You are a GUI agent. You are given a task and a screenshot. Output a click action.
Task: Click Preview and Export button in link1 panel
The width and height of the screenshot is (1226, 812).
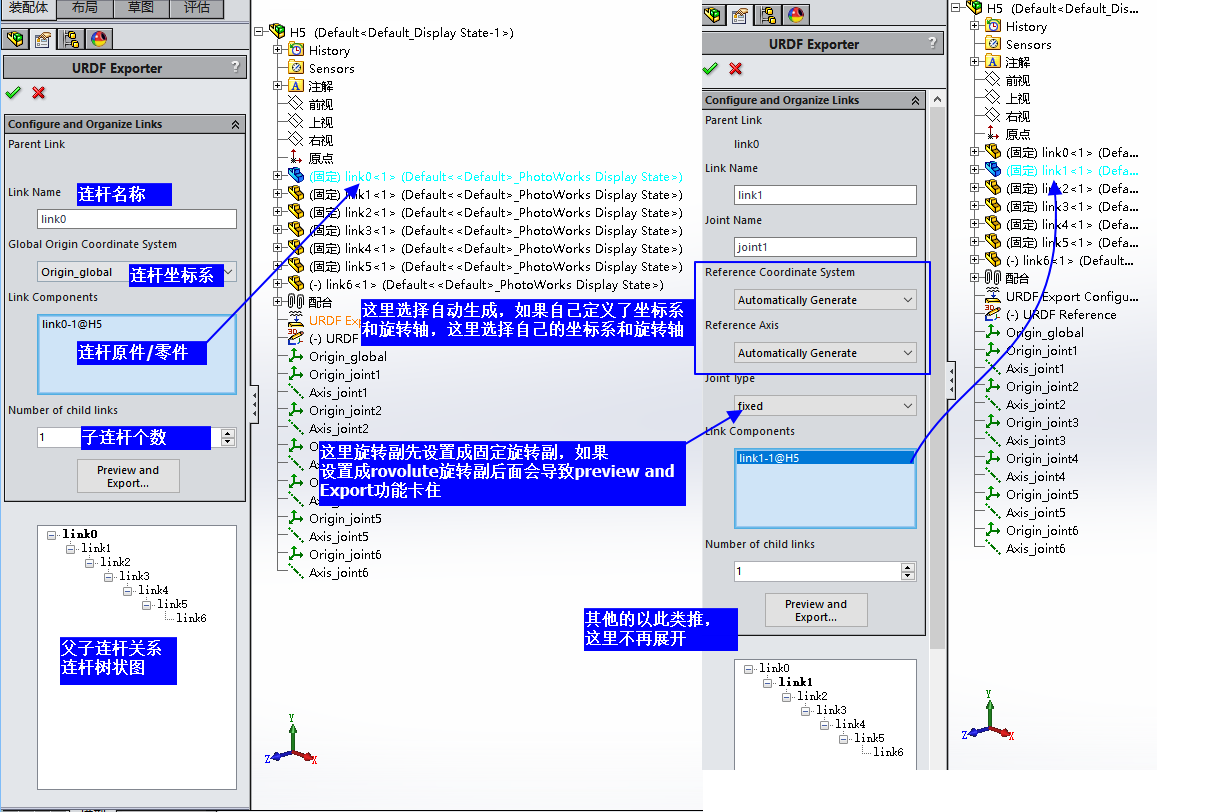[816, 610]
